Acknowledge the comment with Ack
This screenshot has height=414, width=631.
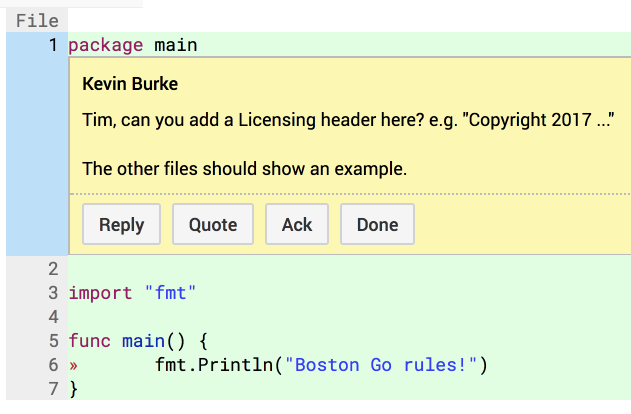(x=297, y=224)
